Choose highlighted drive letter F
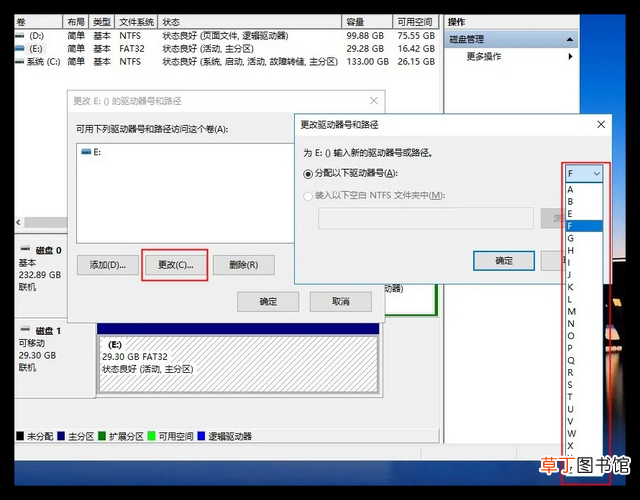640x500 pixels. [584, 226]
